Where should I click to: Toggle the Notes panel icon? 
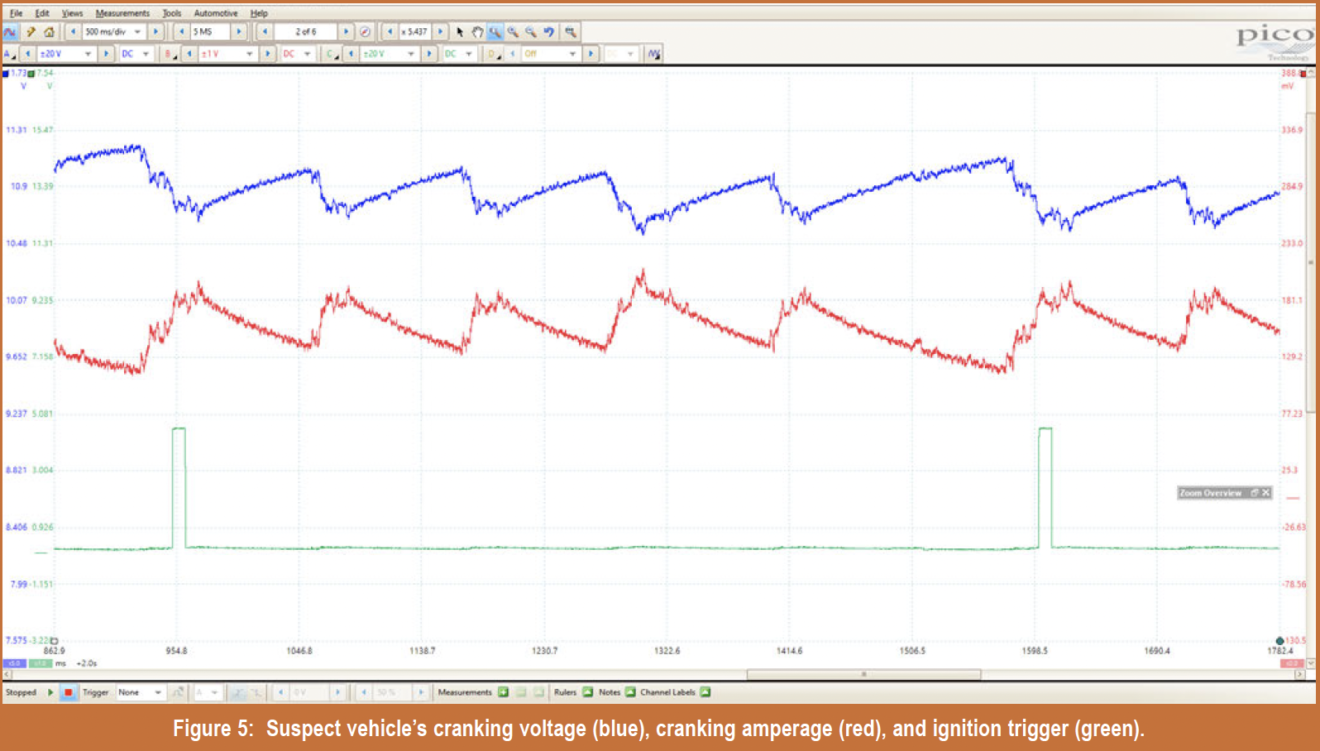(630, 692)
